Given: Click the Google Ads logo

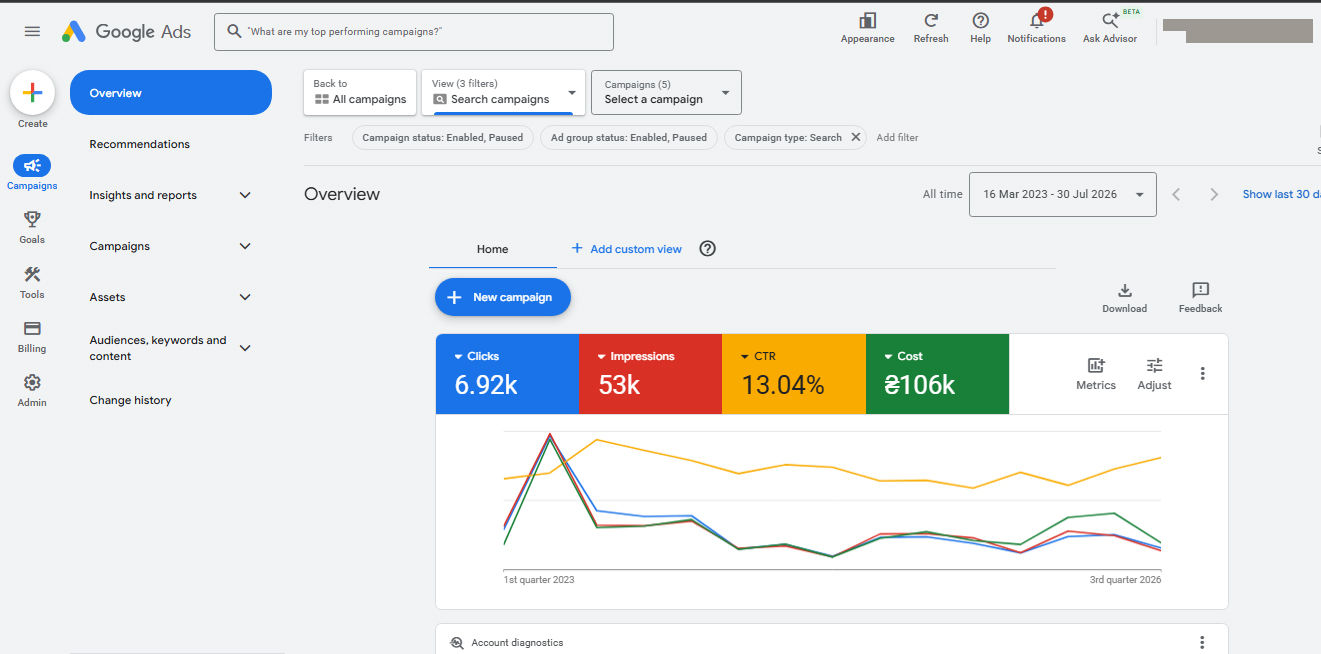Looking at the screenshot, I should (x=126, y=31).
